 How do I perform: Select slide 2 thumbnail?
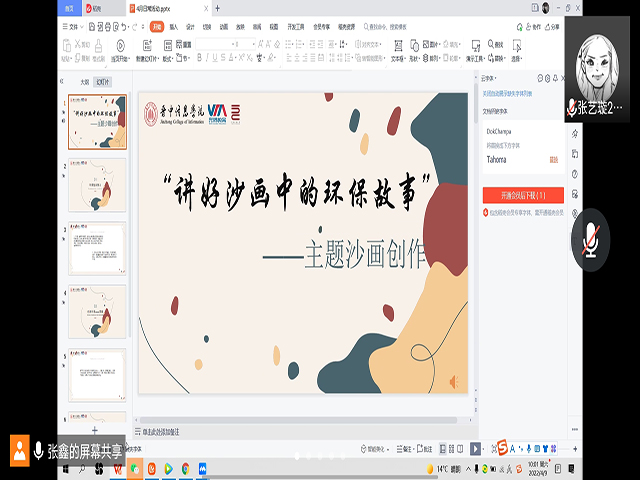pyautogui.click(x=97, y=185)
